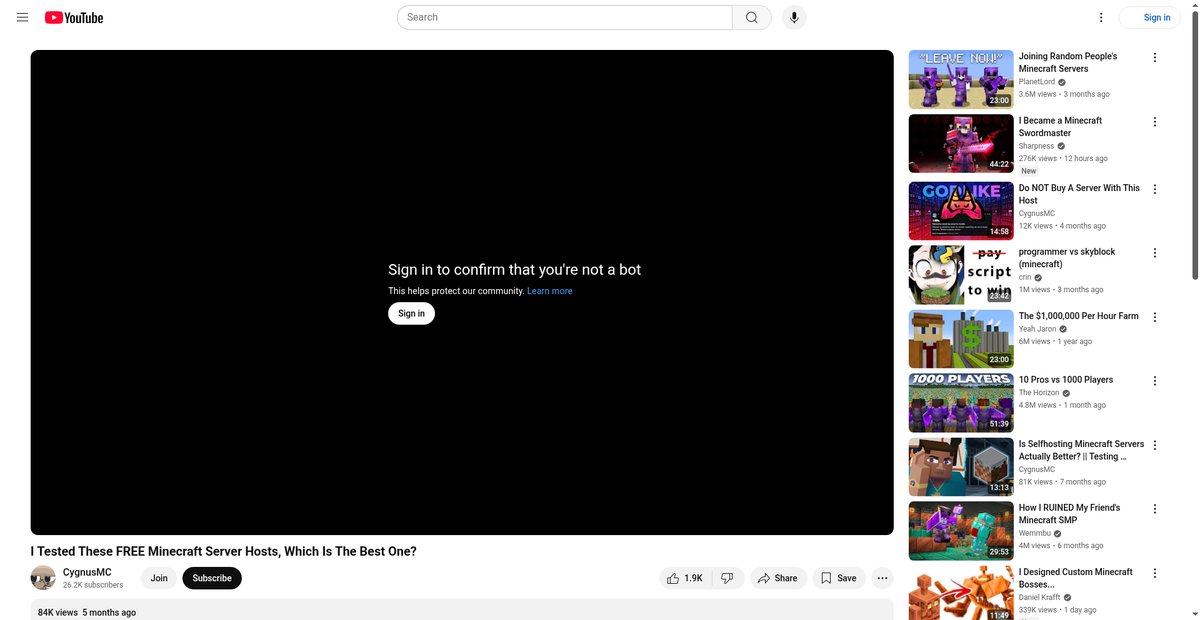Go to the YouTube home logo

point(74,17)
